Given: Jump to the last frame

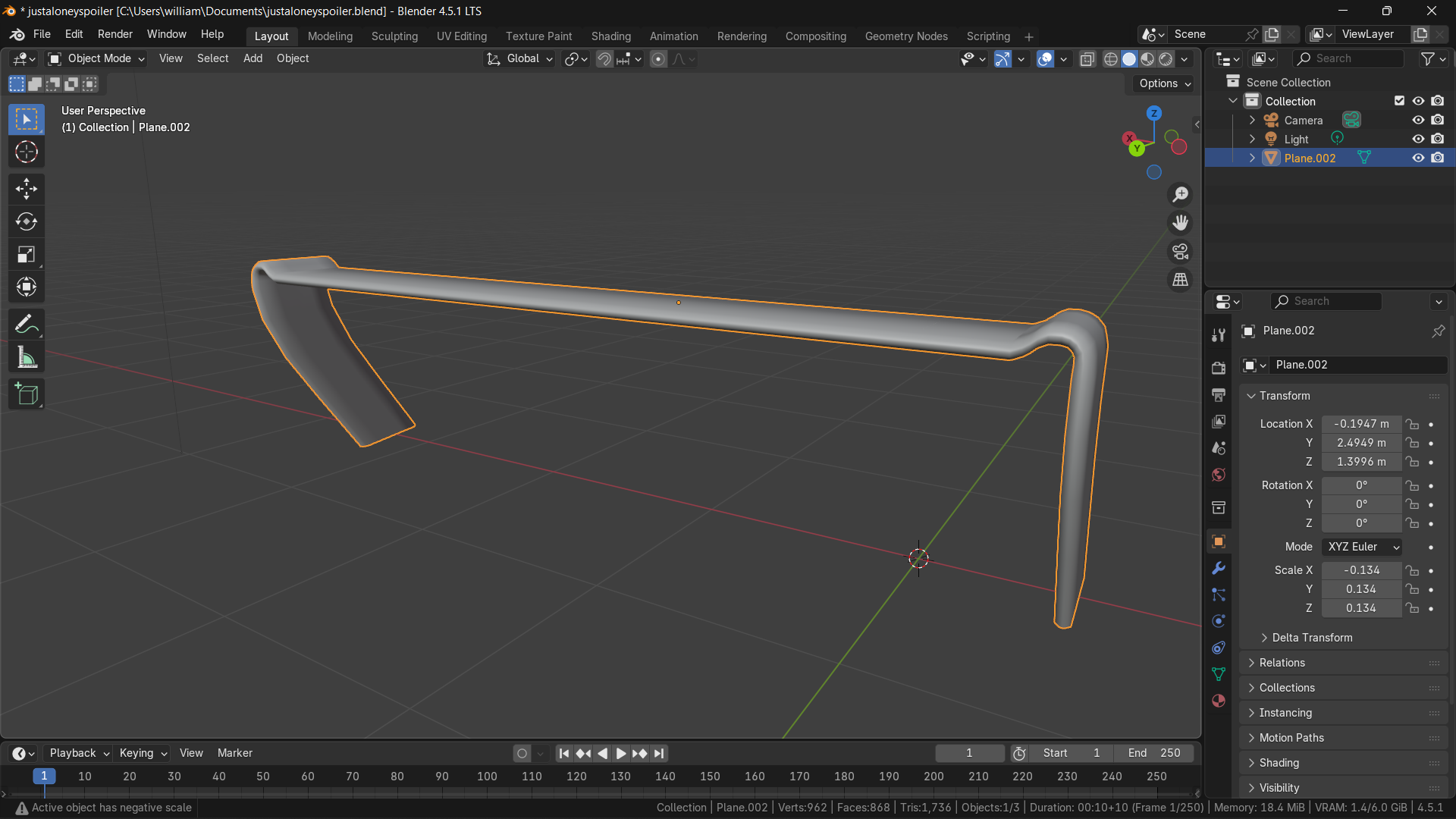Looking at the screenshot, I should pos(659,754).
